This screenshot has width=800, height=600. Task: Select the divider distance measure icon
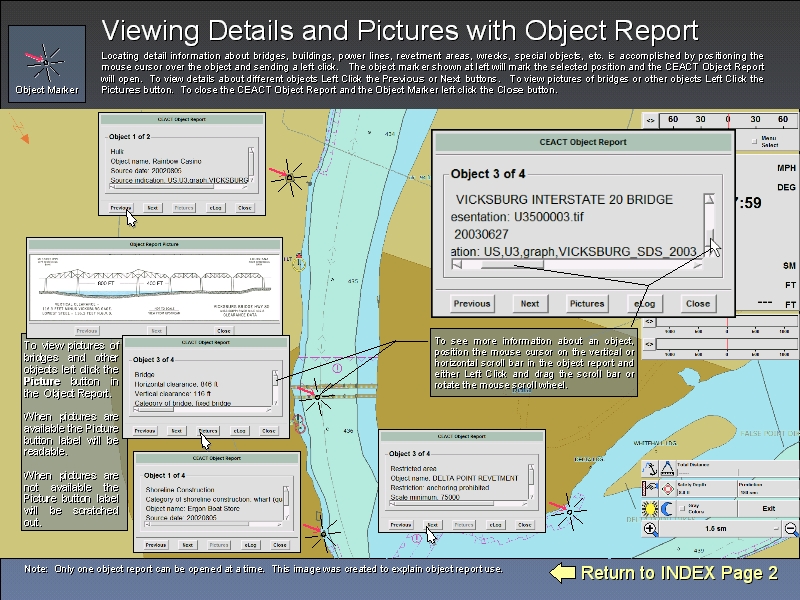coord(668,468)
